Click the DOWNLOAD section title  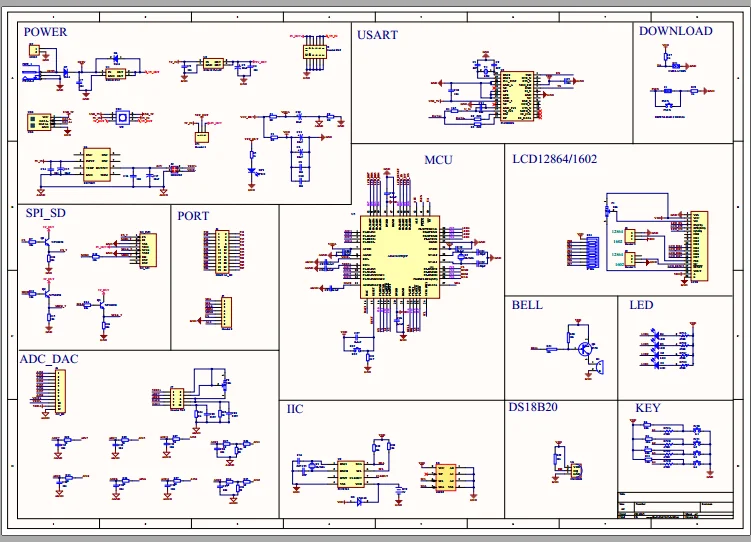[676, 31]
